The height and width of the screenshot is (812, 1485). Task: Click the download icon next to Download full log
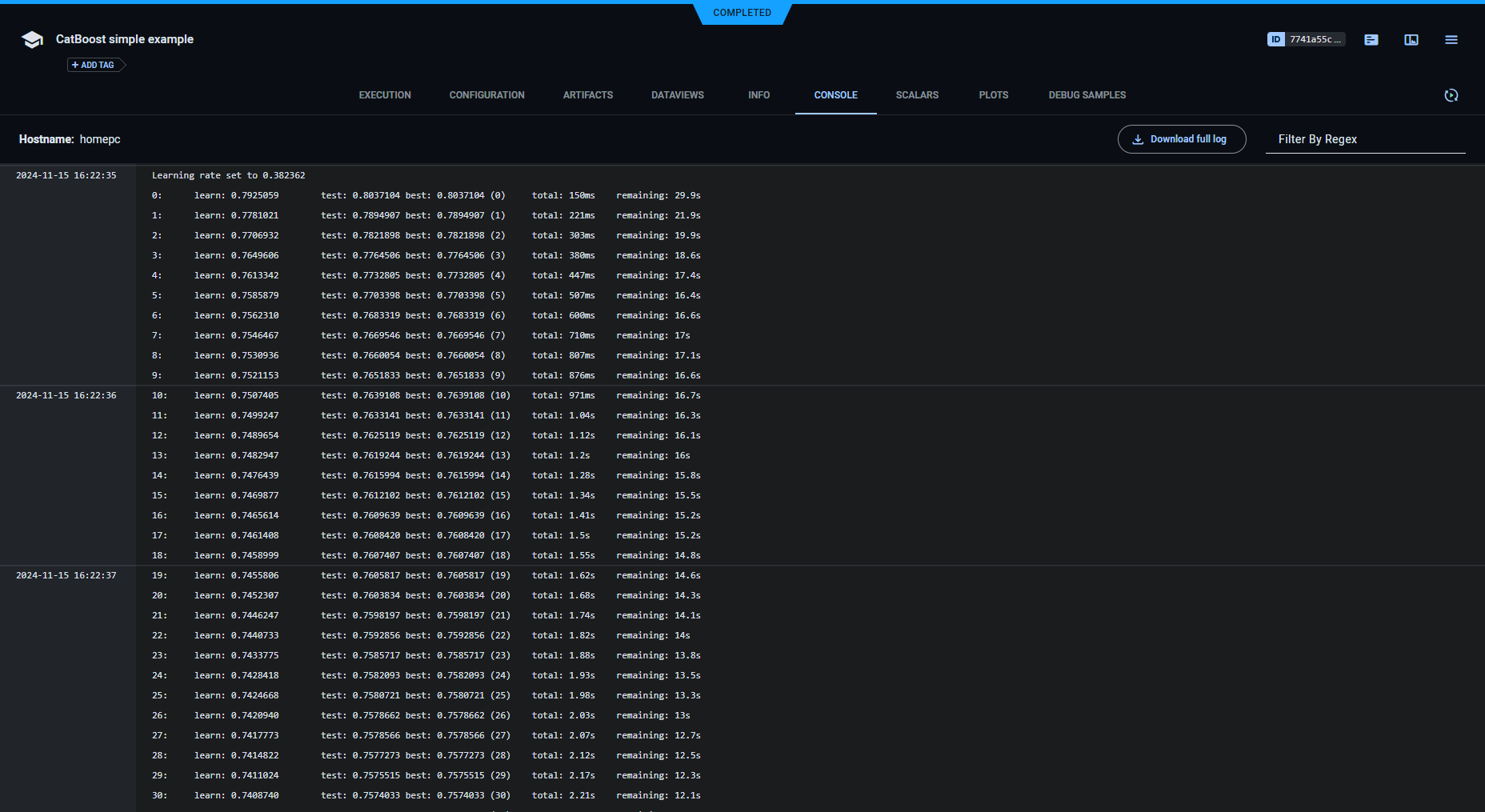tap(1138, 138)
